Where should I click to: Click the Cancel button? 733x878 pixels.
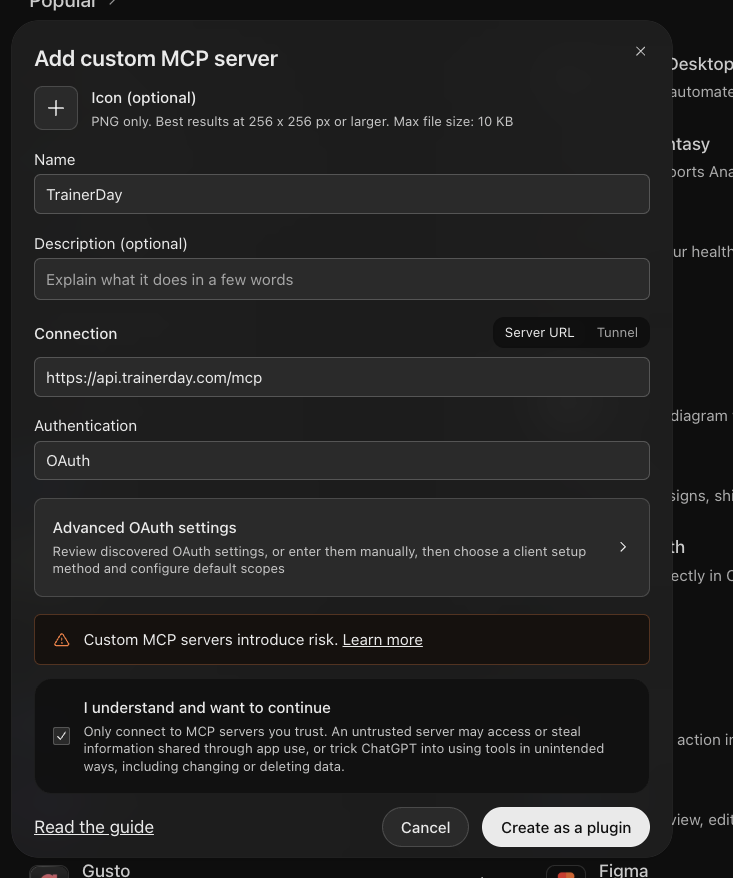(x=426, y=827)
